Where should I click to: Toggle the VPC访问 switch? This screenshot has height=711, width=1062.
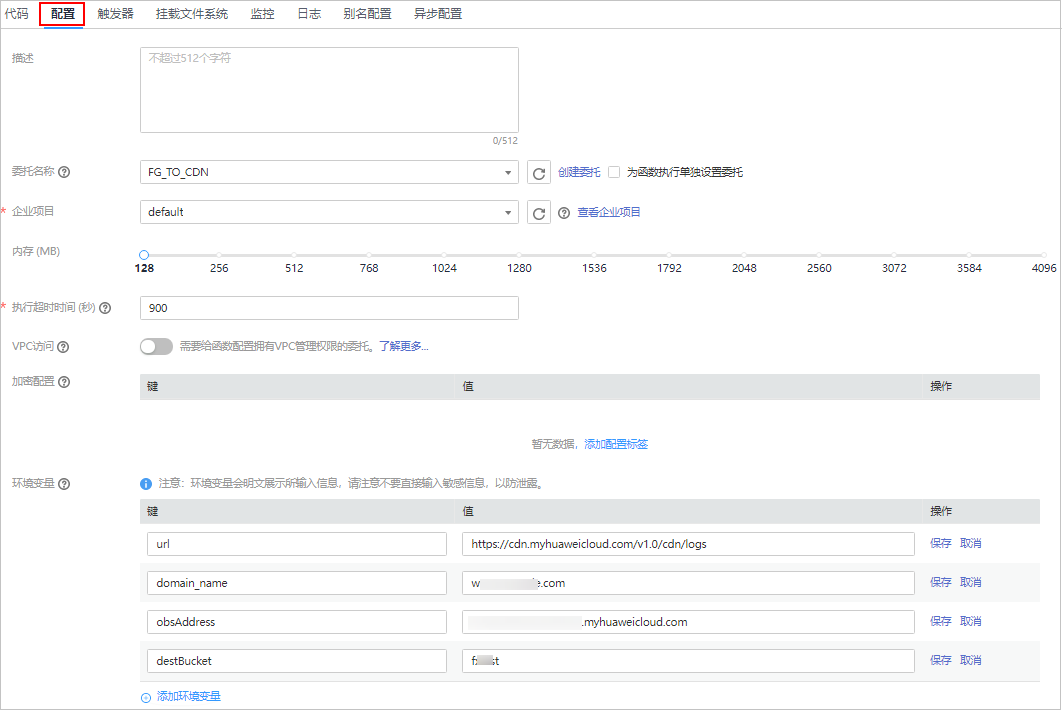[156, 347]
